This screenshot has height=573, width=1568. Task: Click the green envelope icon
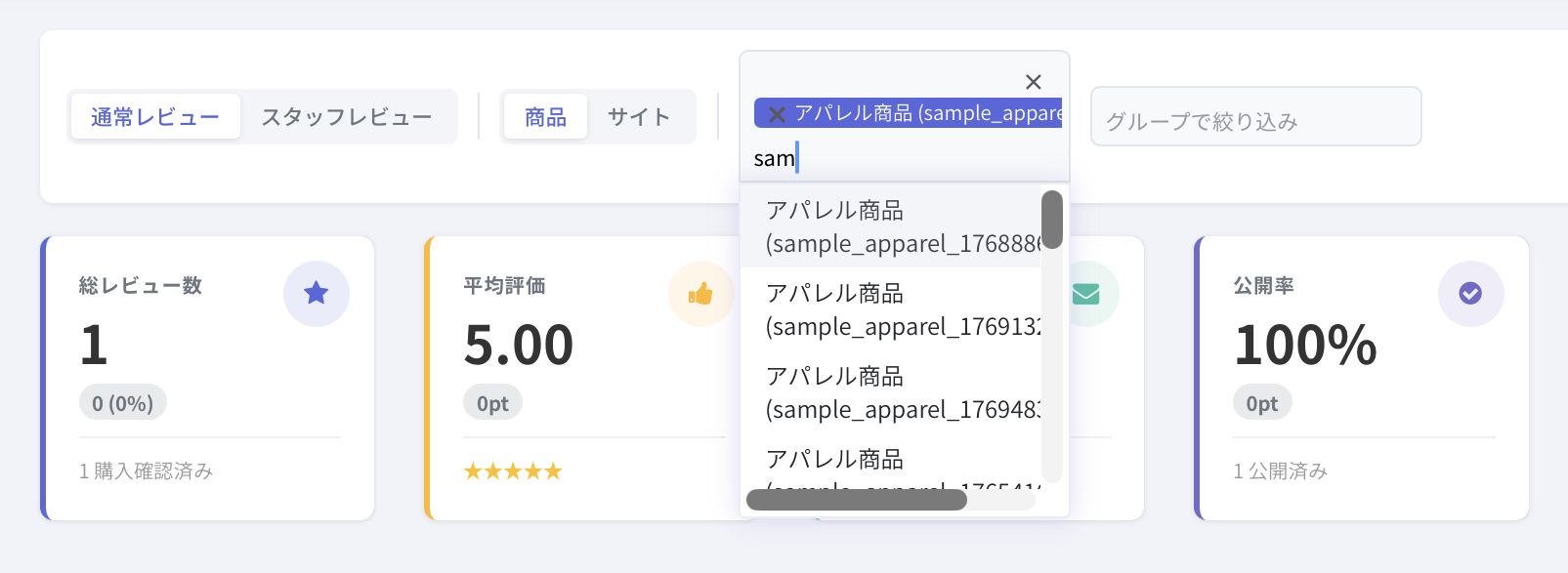tap(1085, 293)
